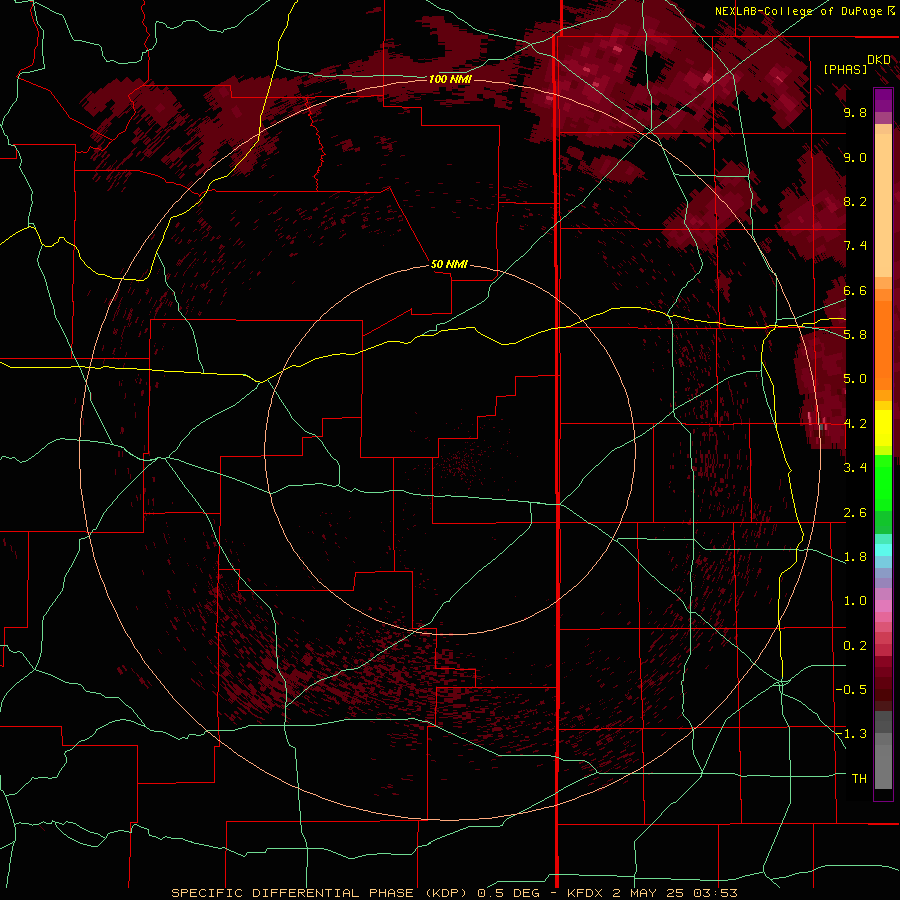The image size is (900, 900).
Task: Click the 5.8 legend label
Action: (855, 335)
